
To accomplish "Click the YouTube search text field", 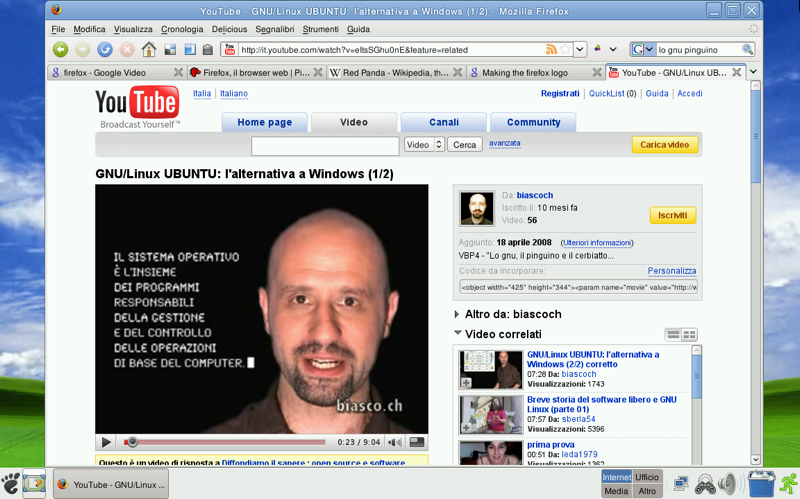I will 325,146.
